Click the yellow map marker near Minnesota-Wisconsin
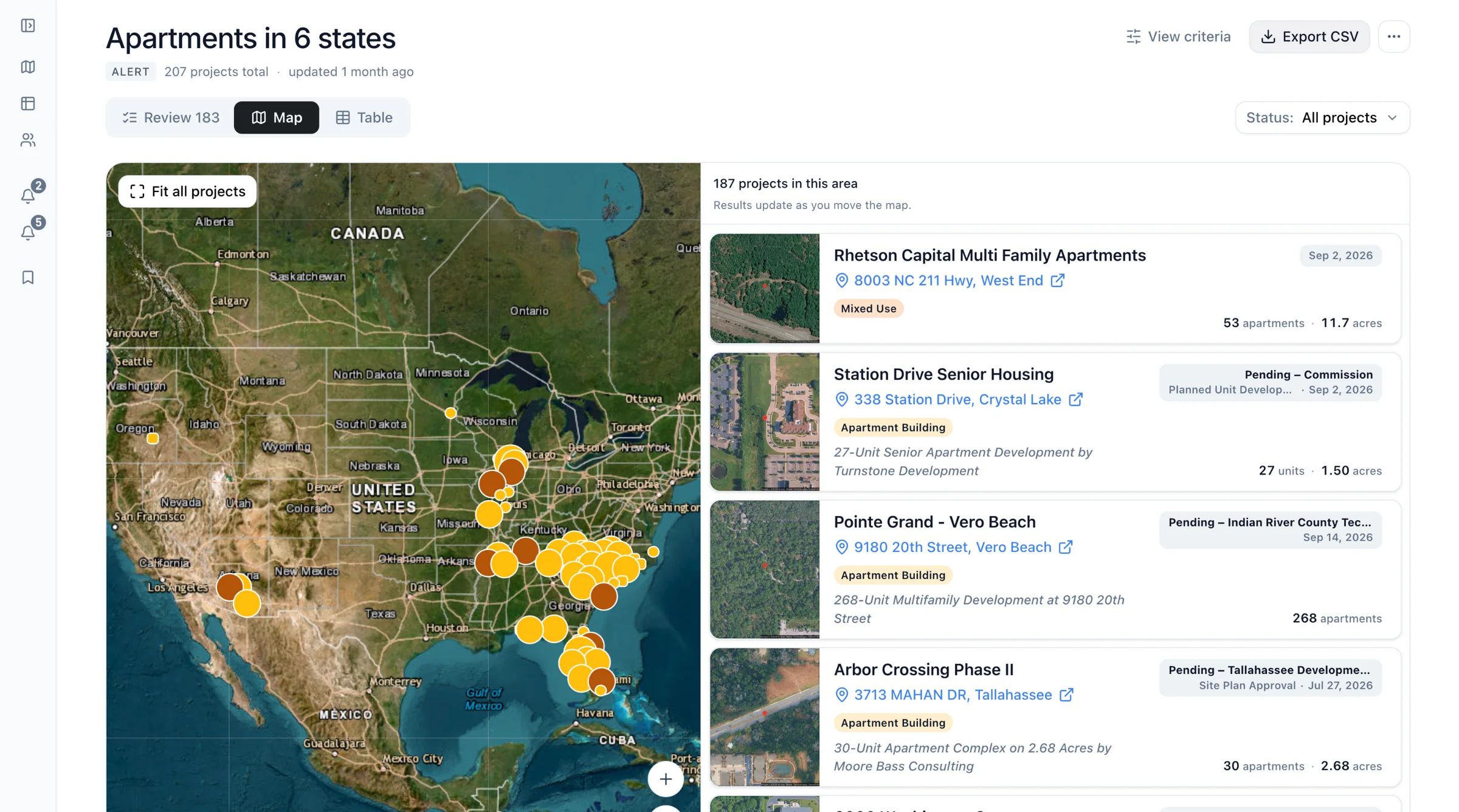1459x812 pixels. (450, 413)
